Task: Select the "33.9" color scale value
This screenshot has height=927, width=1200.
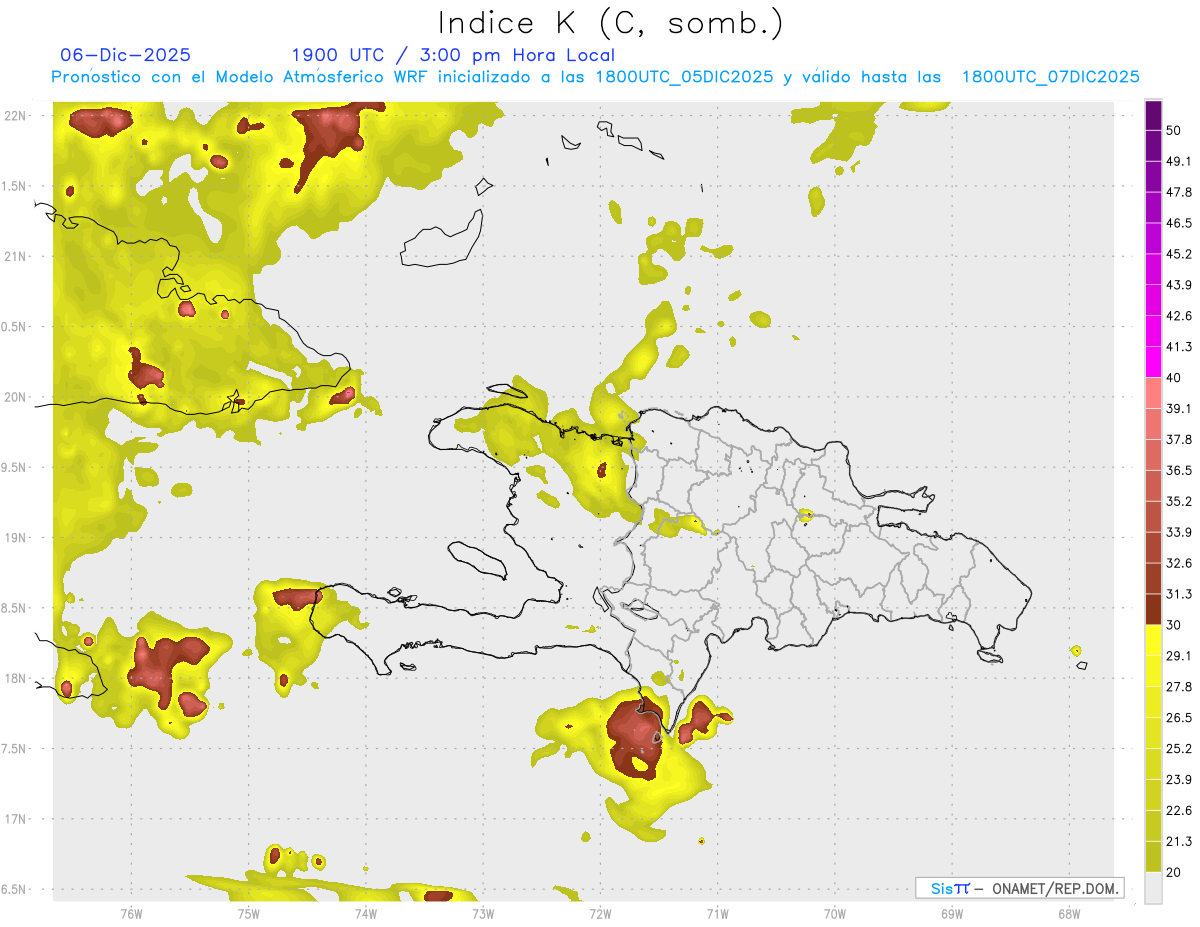Action: tap(1179, 533)
